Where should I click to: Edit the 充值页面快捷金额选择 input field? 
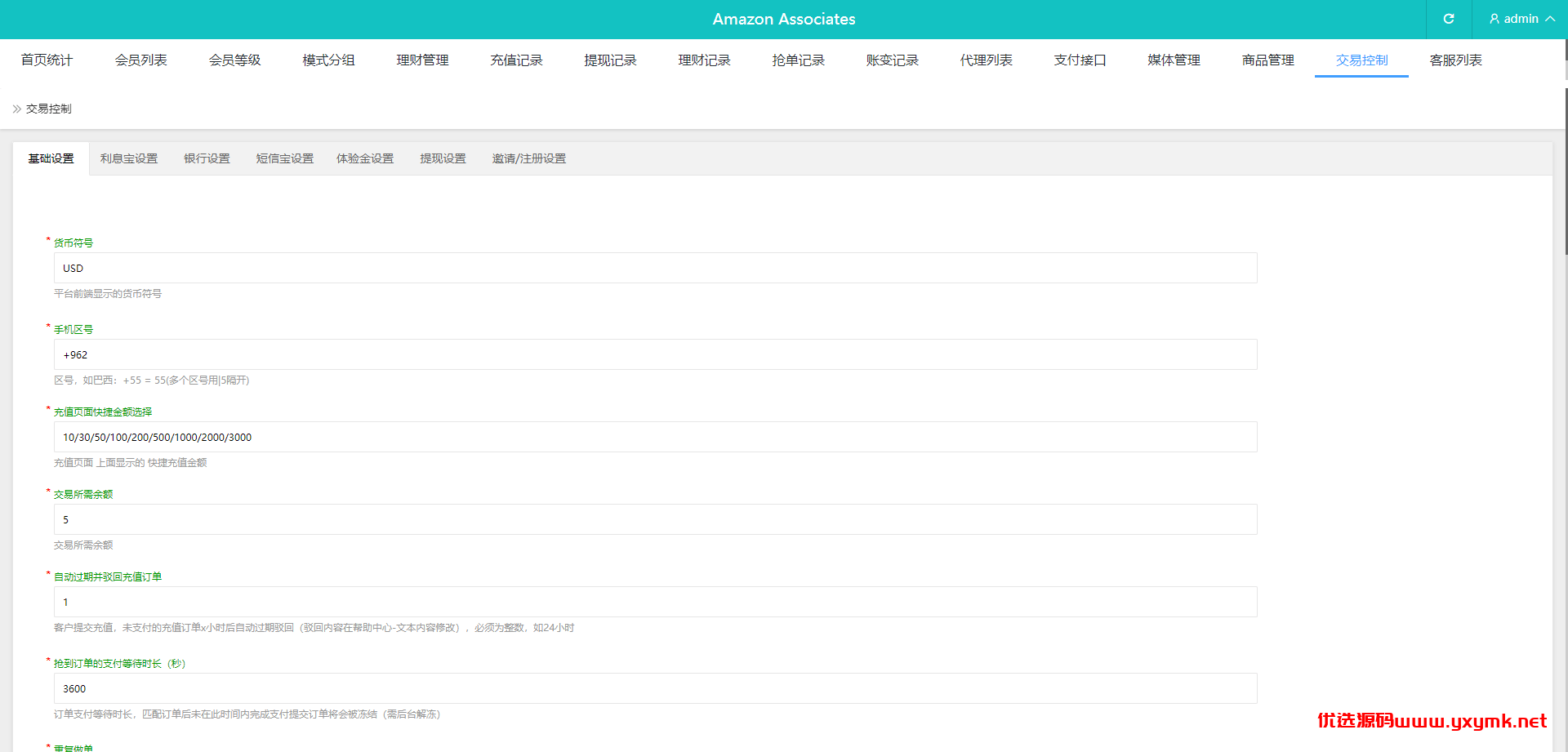coord(655,437)
